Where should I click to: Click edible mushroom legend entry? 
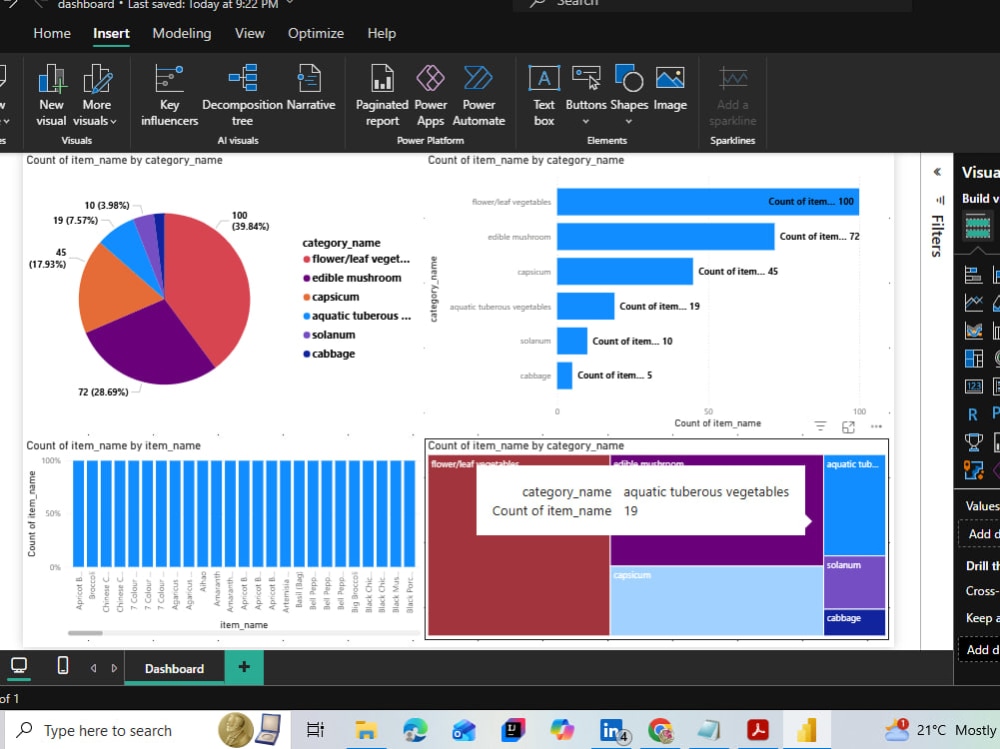click(x=352, y=278)
